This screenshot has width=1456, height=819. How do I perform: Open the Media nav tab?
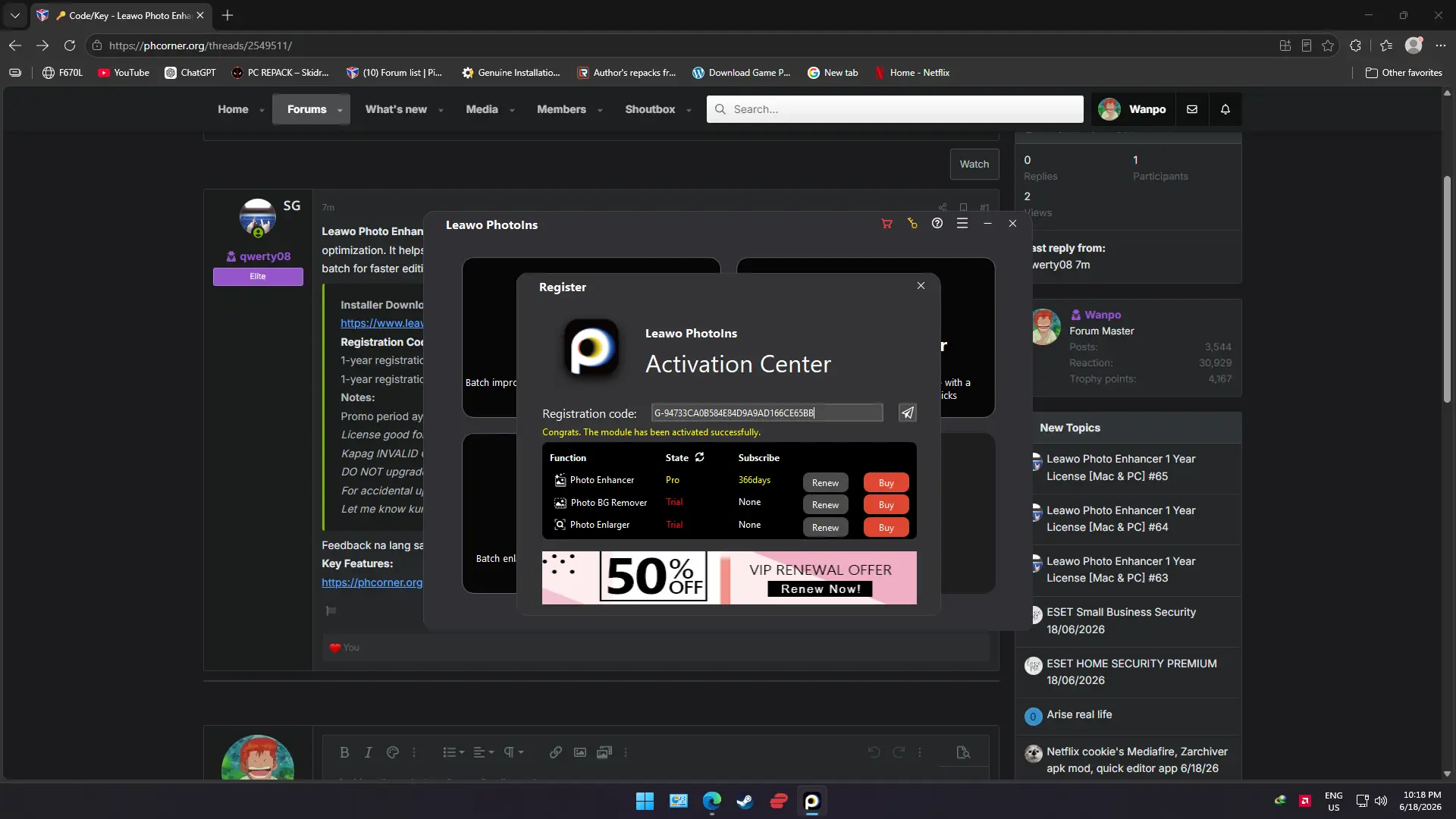pos(482,109)
